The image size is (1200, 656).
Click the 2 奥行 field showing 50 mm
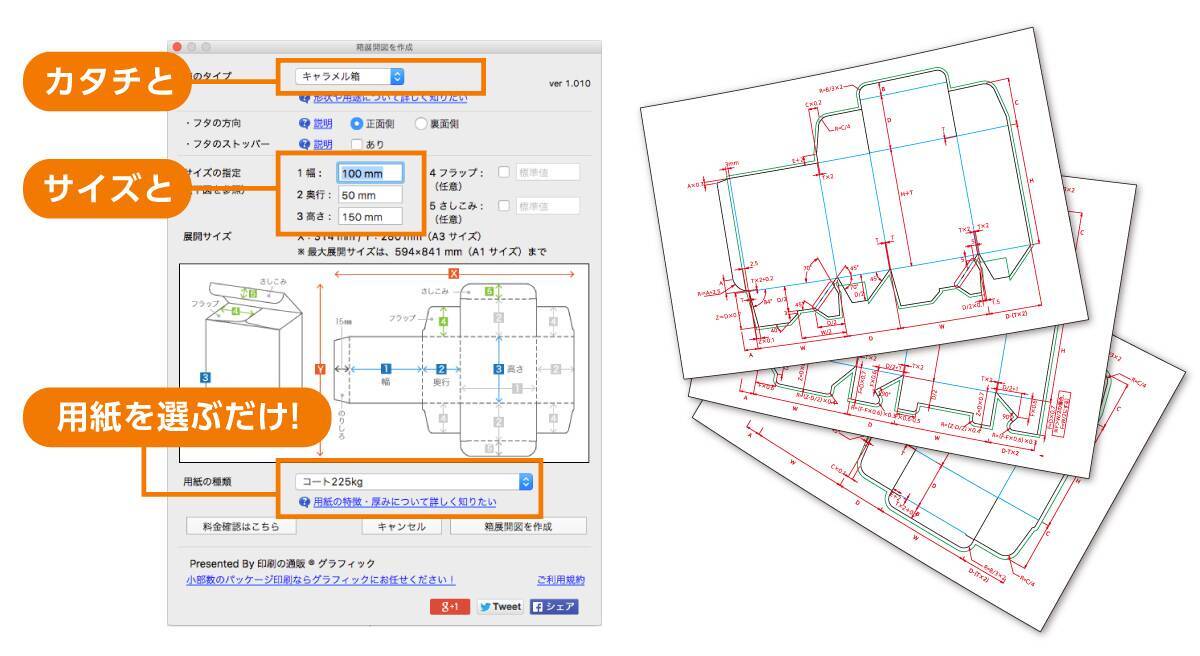[370, 195]
